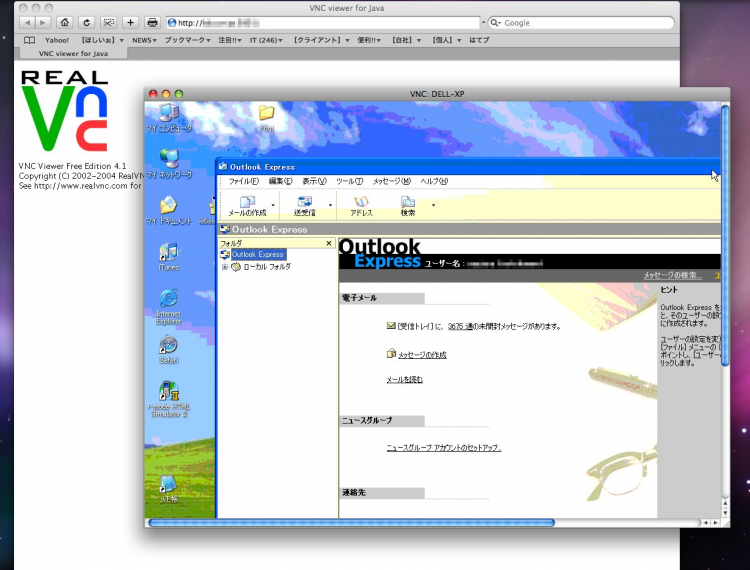Open the Font folder on remote desktop
This screenshot has height=570, width=750.
point(266,118)
